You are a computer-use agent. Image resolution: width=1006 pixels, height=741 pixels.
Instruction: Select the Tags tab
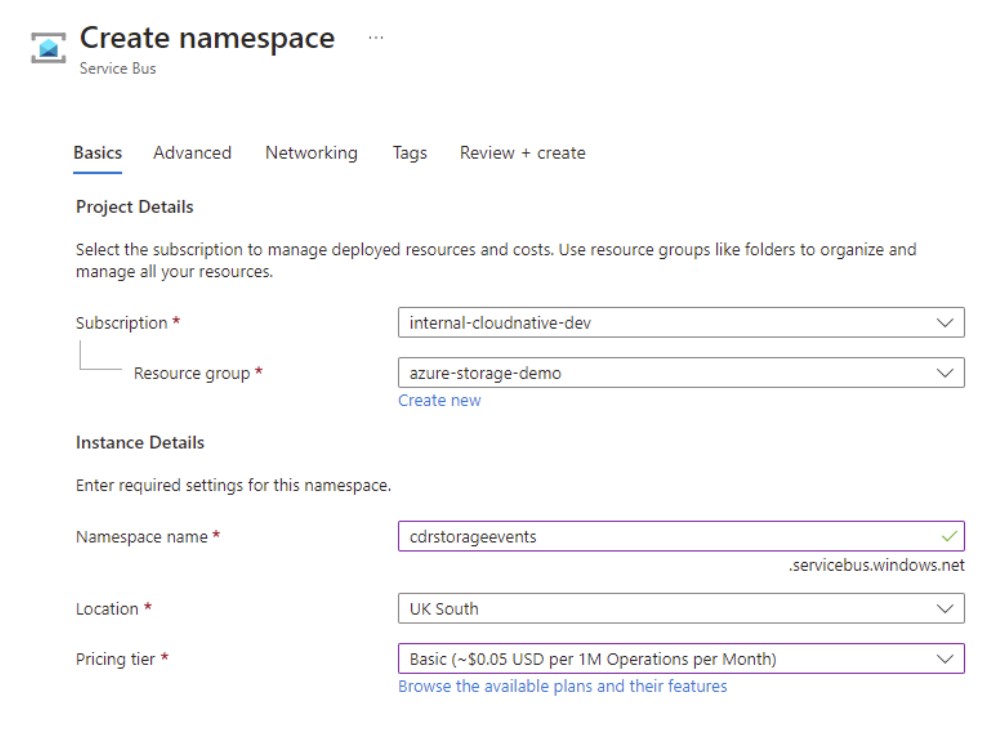pyautogui.click(x=409, y=153)
